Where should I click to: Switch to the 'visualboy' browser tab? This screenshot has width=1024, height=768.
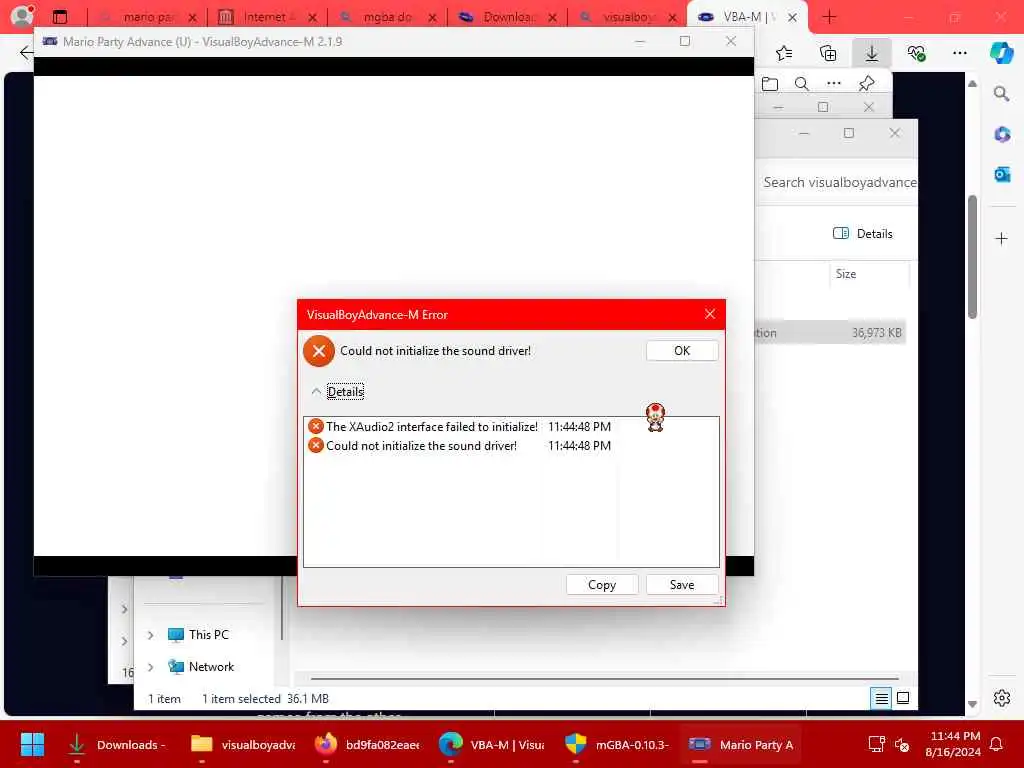(x=627, y=17)
